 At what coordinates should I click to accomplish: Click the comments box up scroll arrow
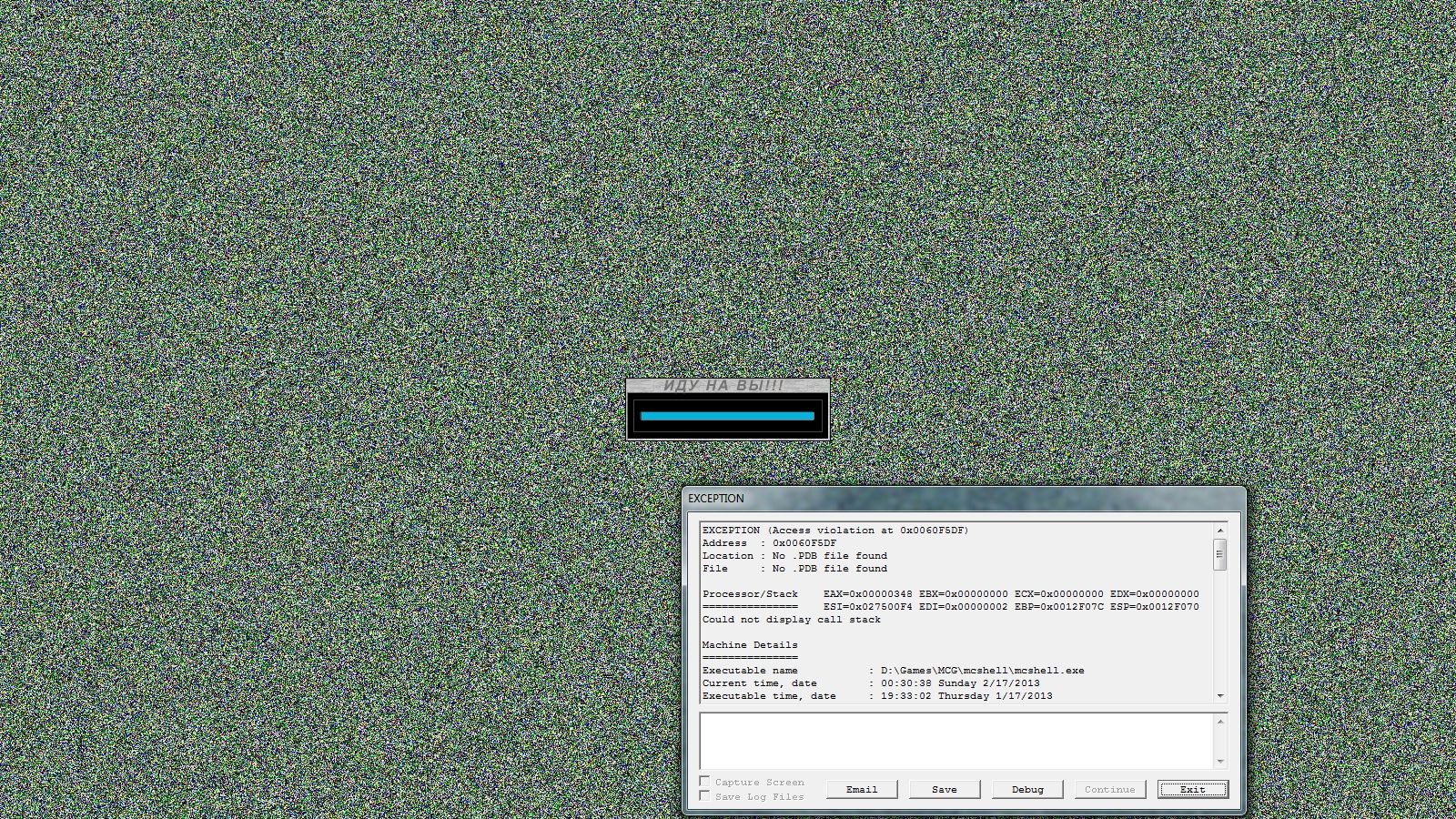1220,722
